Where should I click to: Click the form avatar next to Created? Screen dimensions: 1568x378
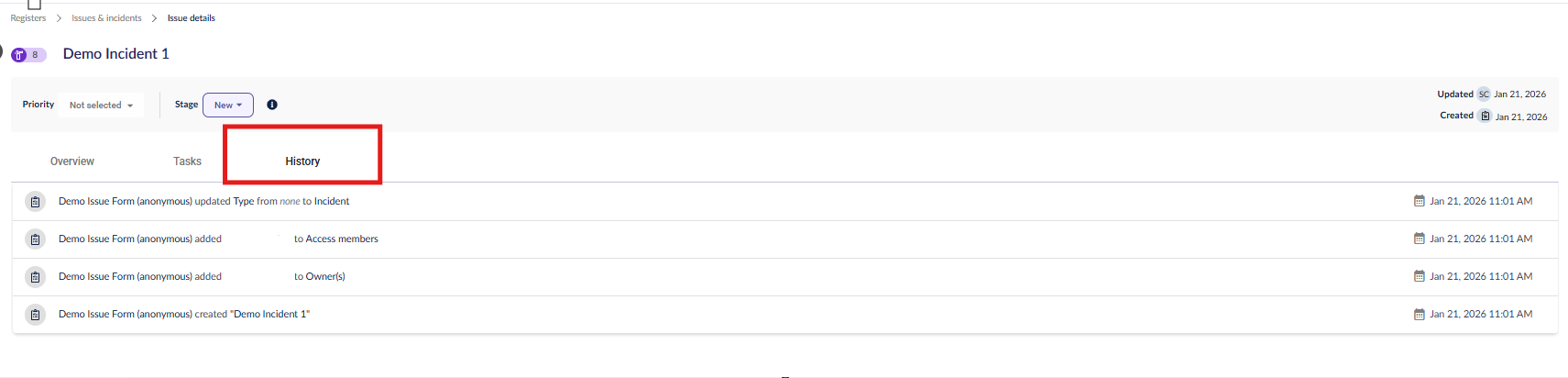pyautogui.click(x=1485, y=117)
